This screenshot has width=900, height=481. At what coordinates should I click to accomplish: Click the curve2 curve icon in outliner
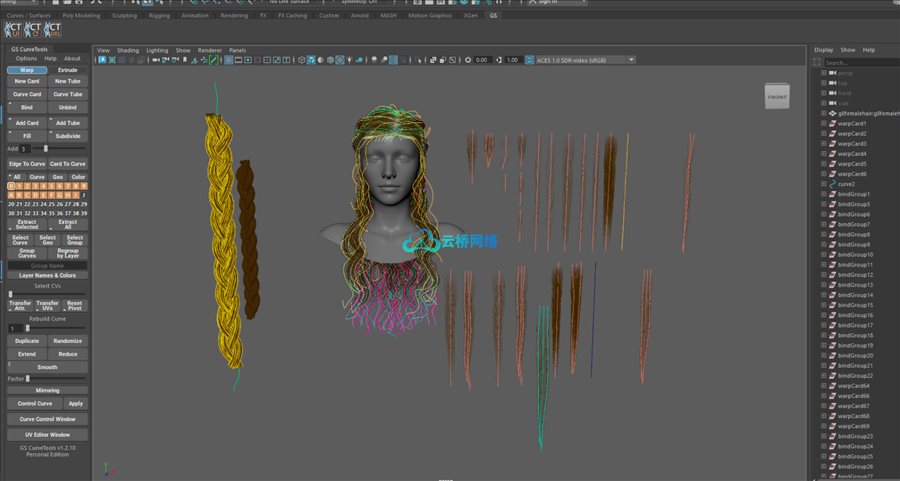click(832, 184)
